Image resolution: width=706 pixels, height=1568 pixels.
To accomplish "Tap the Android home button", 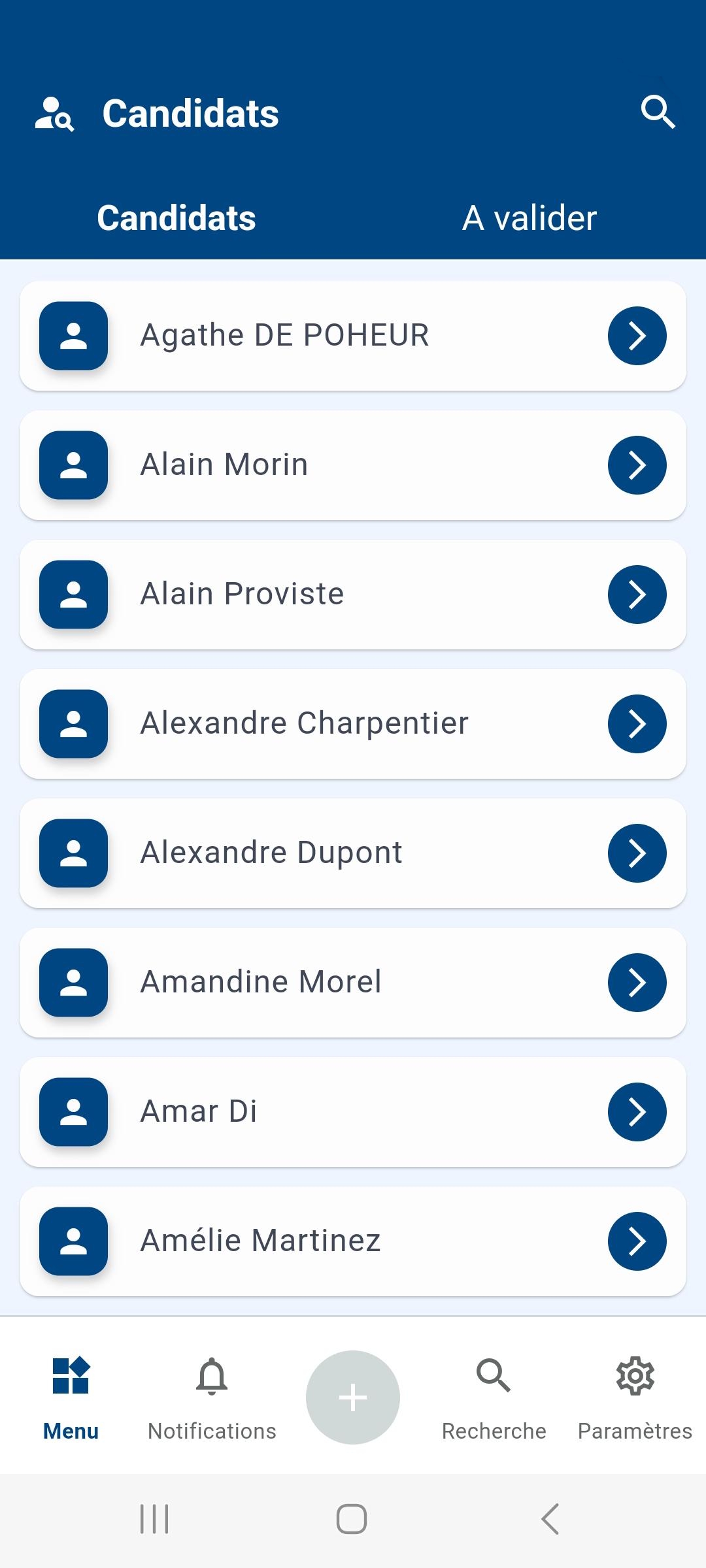I will click(x=352, y=1518).
